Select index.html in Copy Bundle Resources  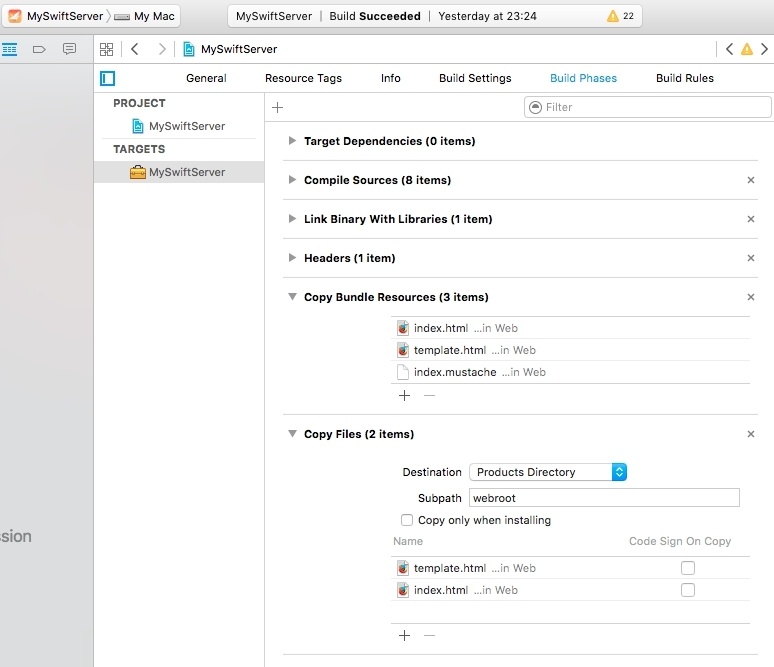570,328
